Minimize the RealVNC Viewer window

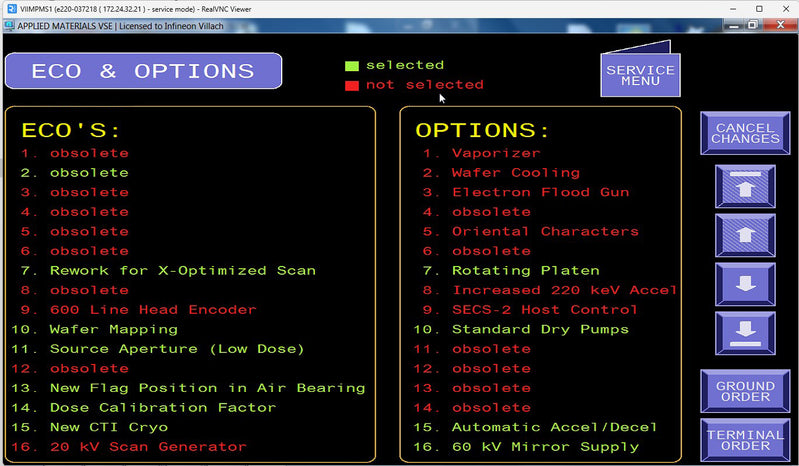click(733, 9)
